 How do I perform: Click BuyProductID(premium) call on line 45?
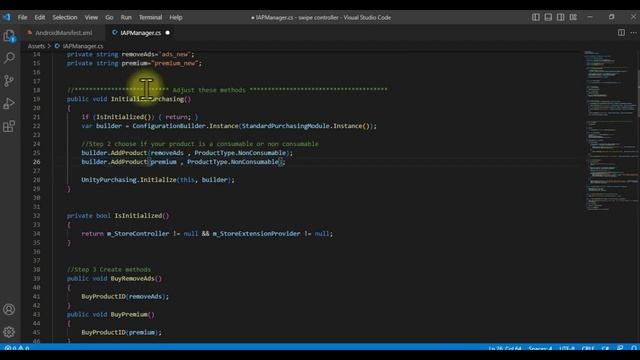121,332
